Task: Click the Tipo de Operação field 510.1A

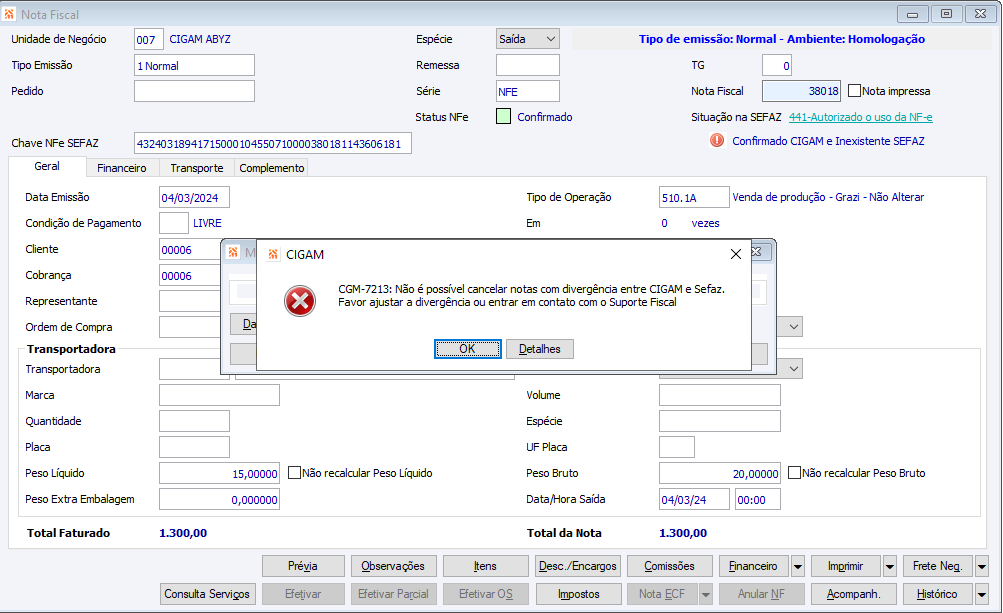Action: point(694,198)
